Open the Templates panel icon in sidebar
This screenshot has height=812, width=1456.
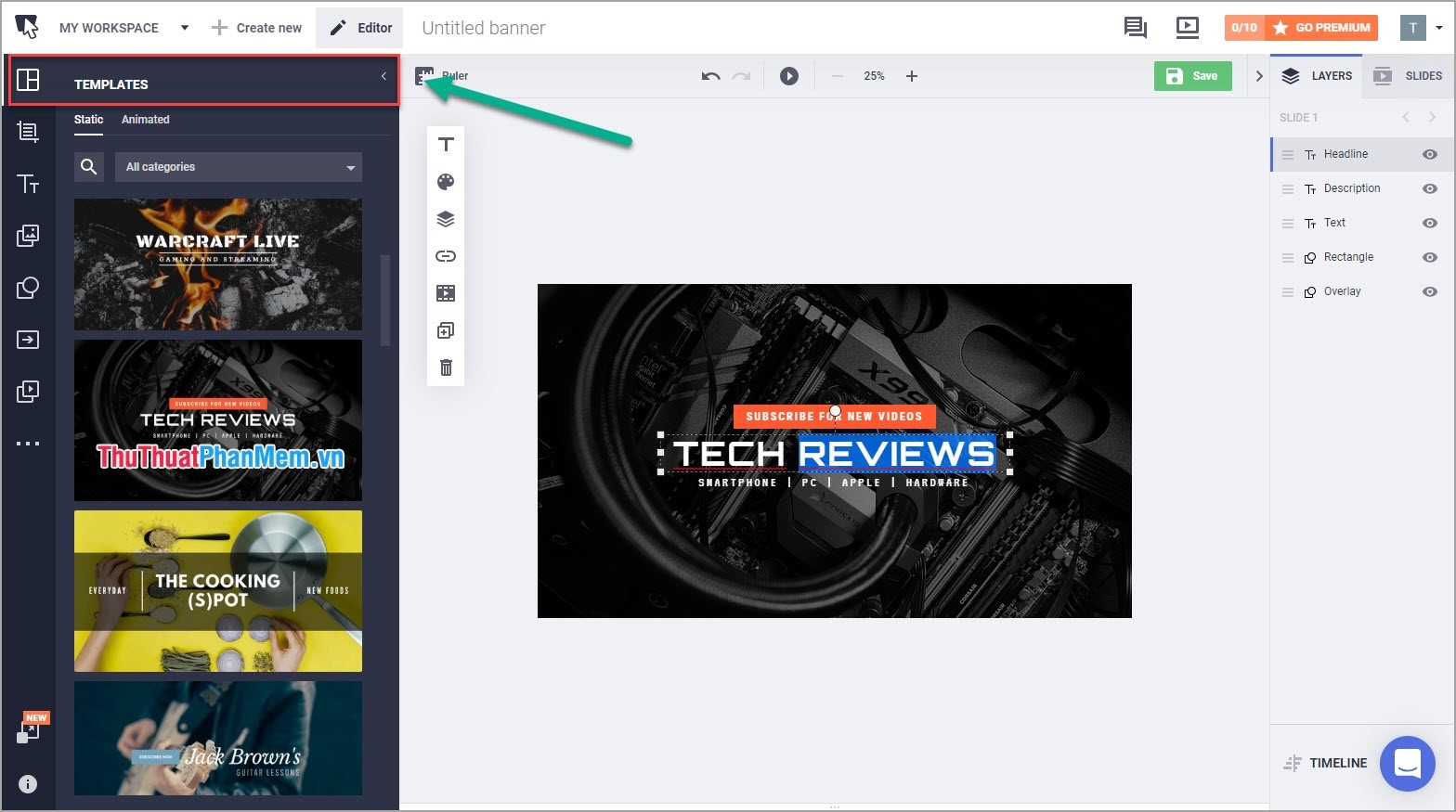tap(28, 81)
